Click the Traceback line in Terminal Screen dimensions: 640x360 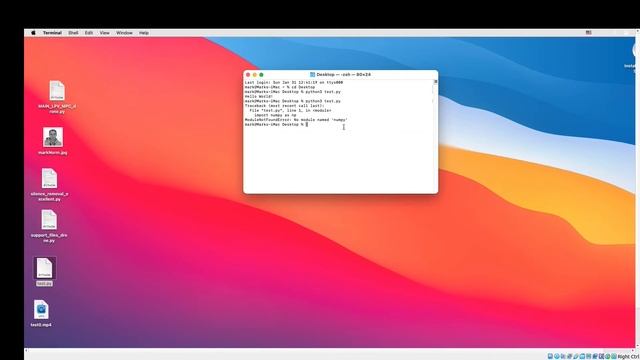pos(284,106)
